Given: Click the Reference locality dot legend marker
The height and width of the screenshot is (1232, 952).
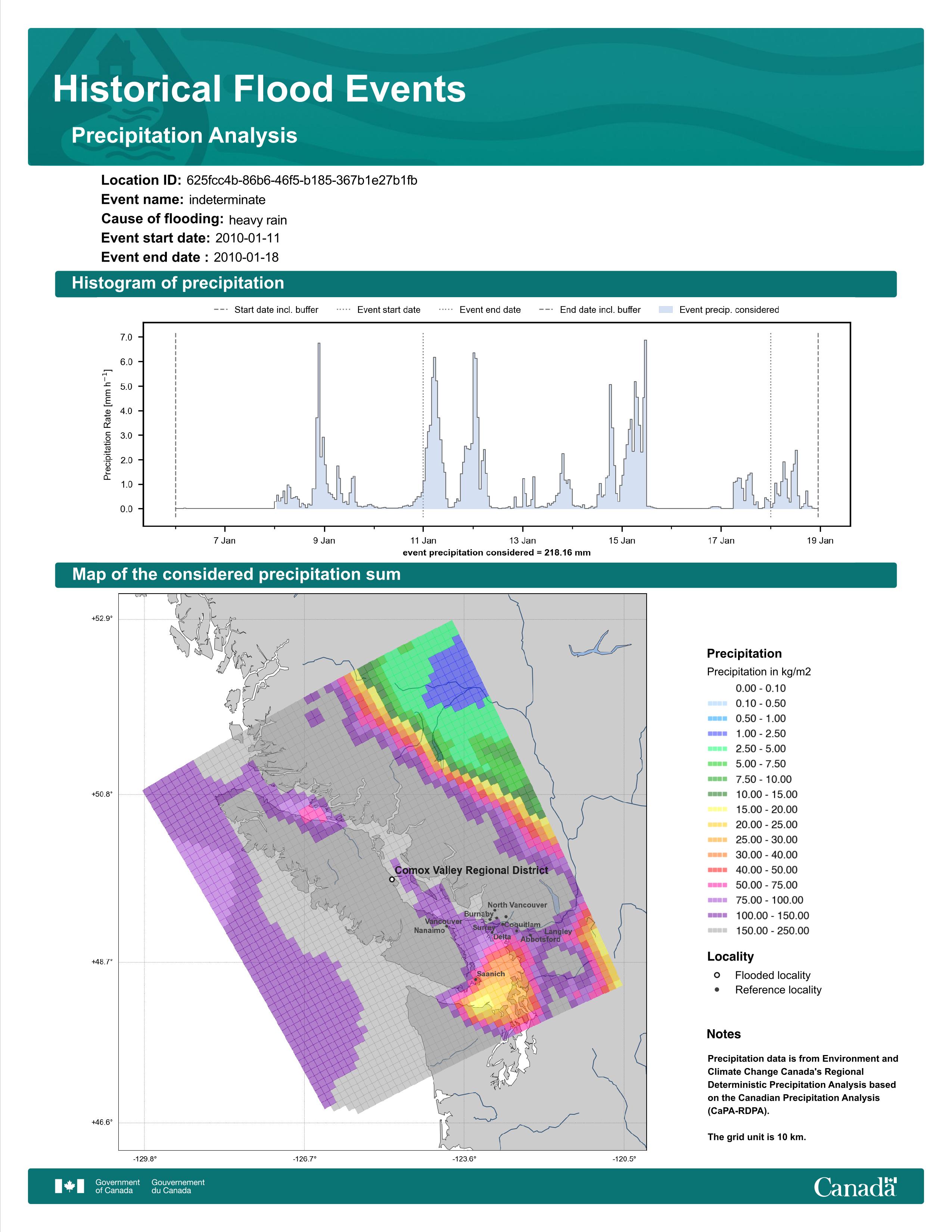Looking at the screenshot, I should (717, 990).
